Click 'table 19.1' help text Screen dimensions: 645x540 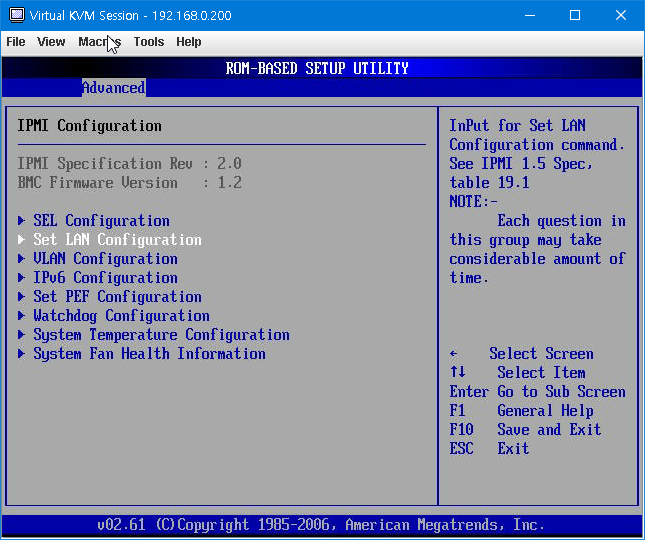click(490, 183)
